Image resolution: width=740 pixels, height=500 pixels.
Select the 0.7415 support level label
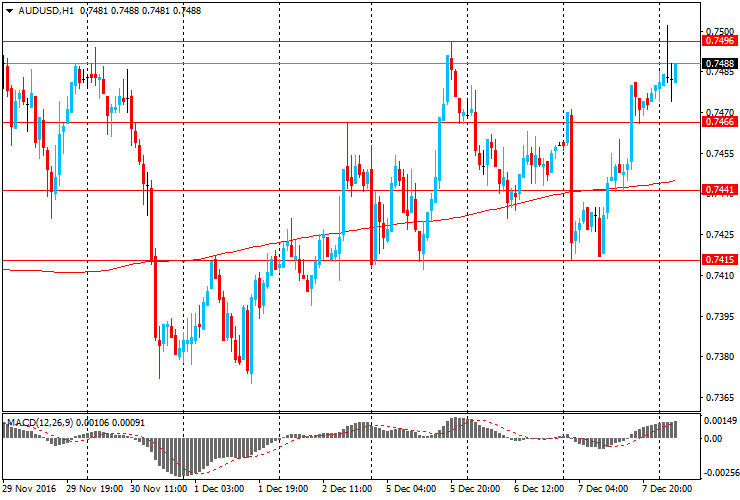pos(720,260)
